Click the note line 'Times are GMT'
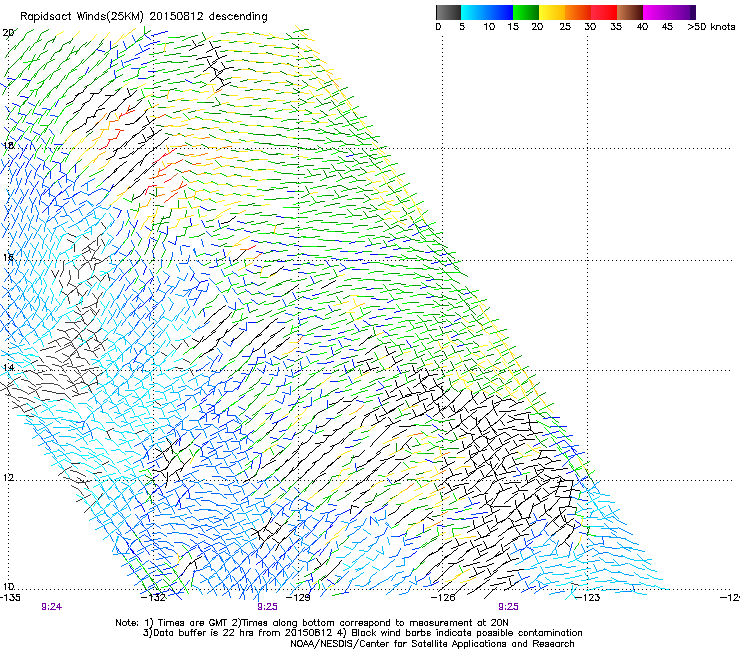Viewport: 740px width, 650px height. 193,623
